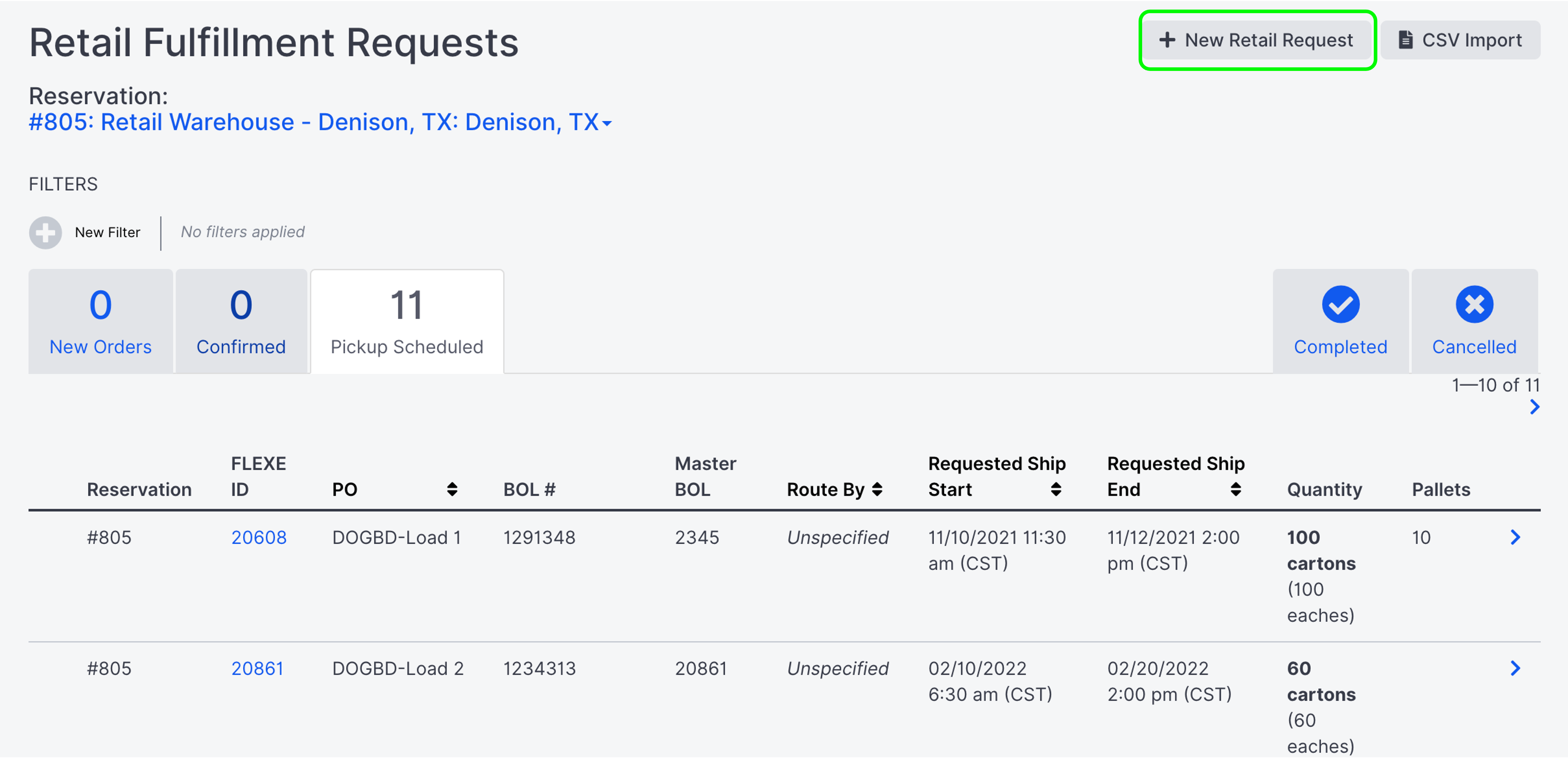Click the New Filter plus icon
Viewport: 1568px width, 758px height.
tap(46, 232)
